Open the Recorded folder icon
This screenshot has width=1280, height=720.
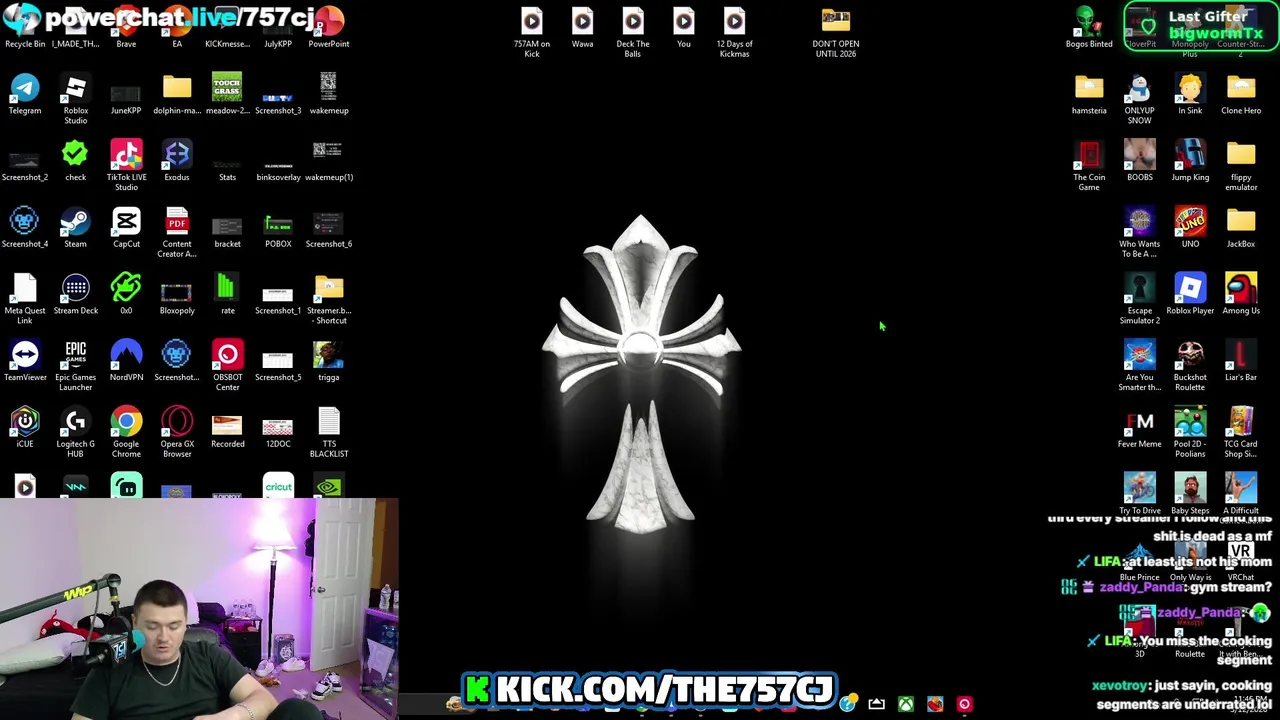pyautogui.click(x=227, y=427)
